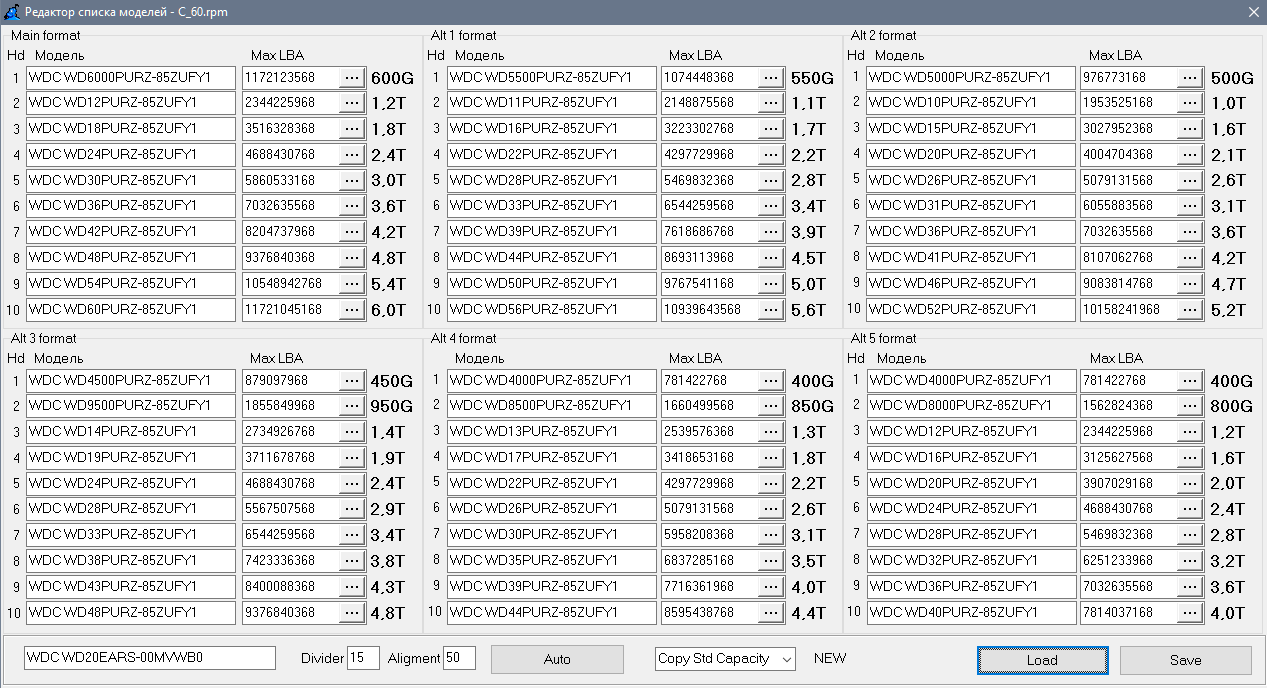Image resolution: width=1267 pixels, height=688 pixels.
Task: Open '...' button beside Max LBA 1172123568
Action: pos(352,77)
